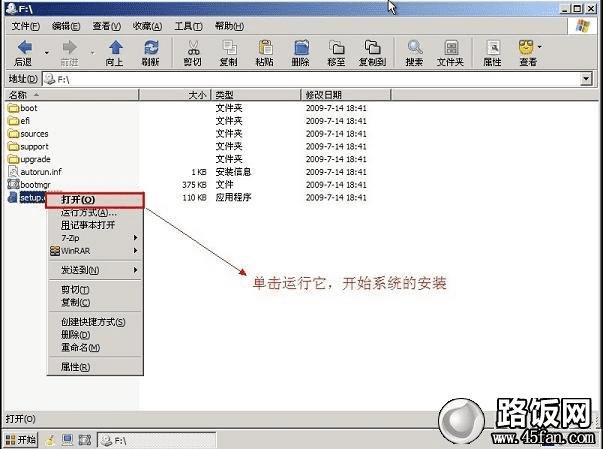Click the Delete (删除) toolbar icon

point(301,48)
